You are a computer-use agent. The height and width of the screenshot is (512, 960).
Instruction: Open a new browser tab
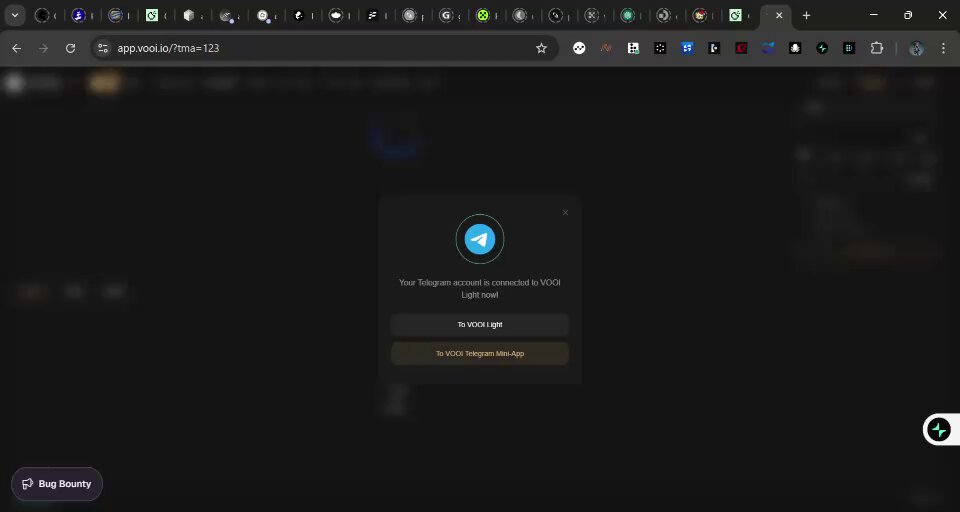(806, 15)
